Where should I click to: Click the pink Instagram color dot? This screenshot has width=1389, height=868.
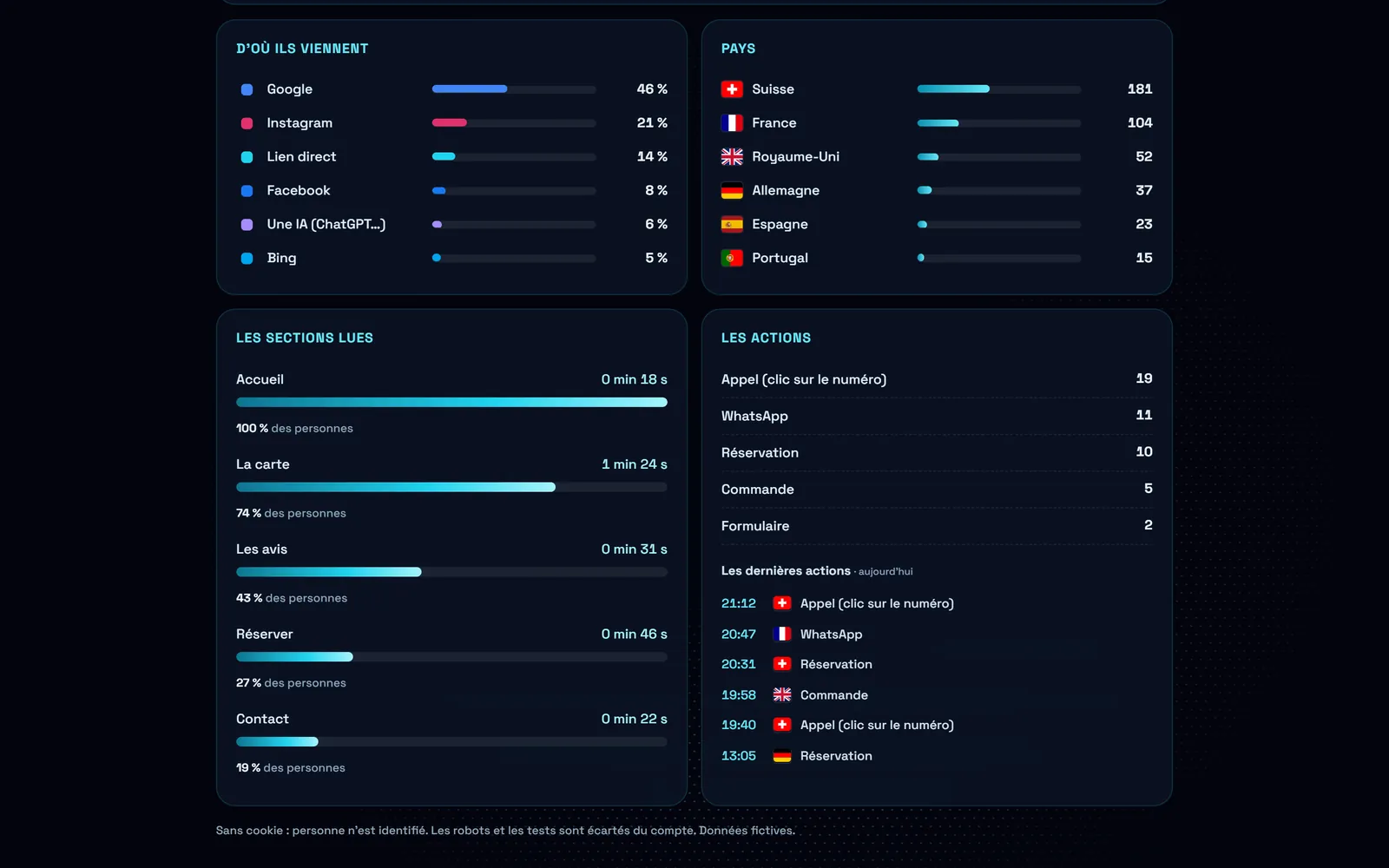(x=247, y=123)
